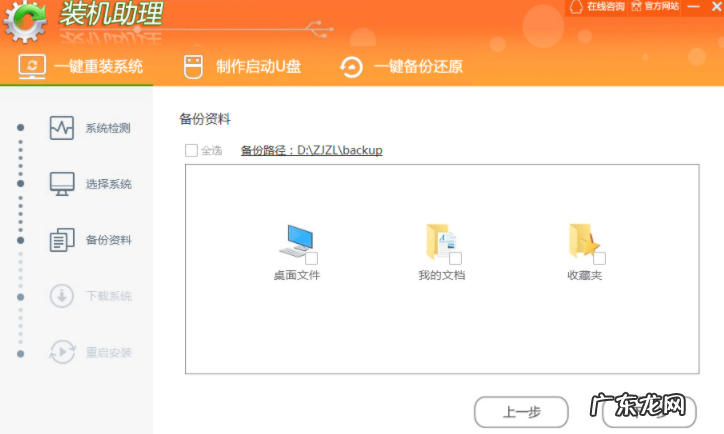The height and width of the screenshot is (434, 724).
Task: Tick the 我的文档 checkbox
Action: pyautogui.click(x=456, y=259)
